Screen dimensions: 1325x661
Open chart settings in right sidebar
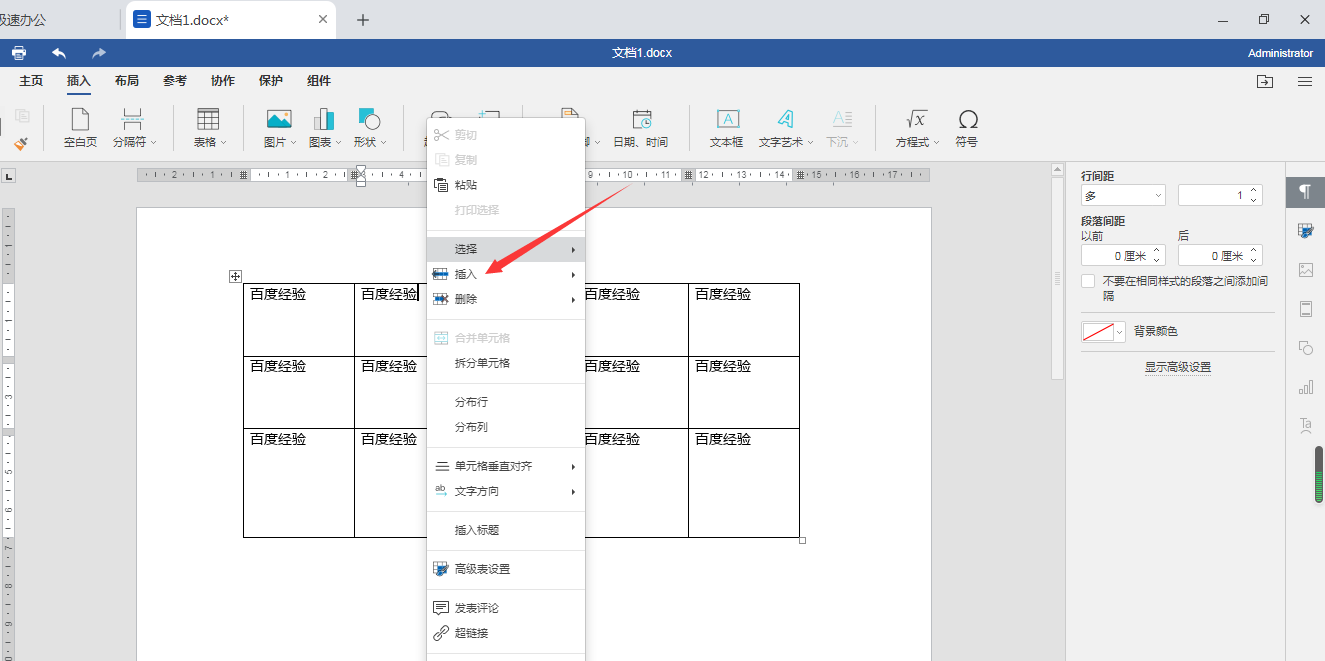(x=1305, y=387)
